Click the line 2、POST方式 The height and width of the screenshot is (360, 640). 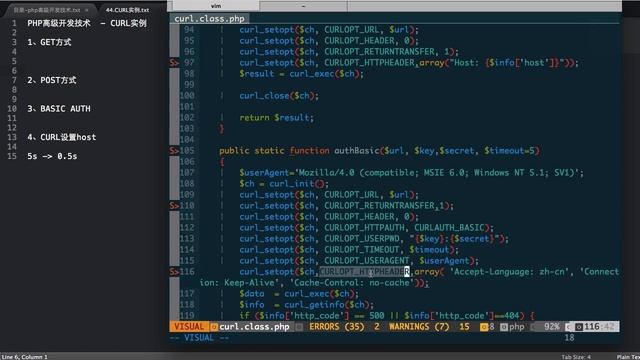(x=52, y=80)
